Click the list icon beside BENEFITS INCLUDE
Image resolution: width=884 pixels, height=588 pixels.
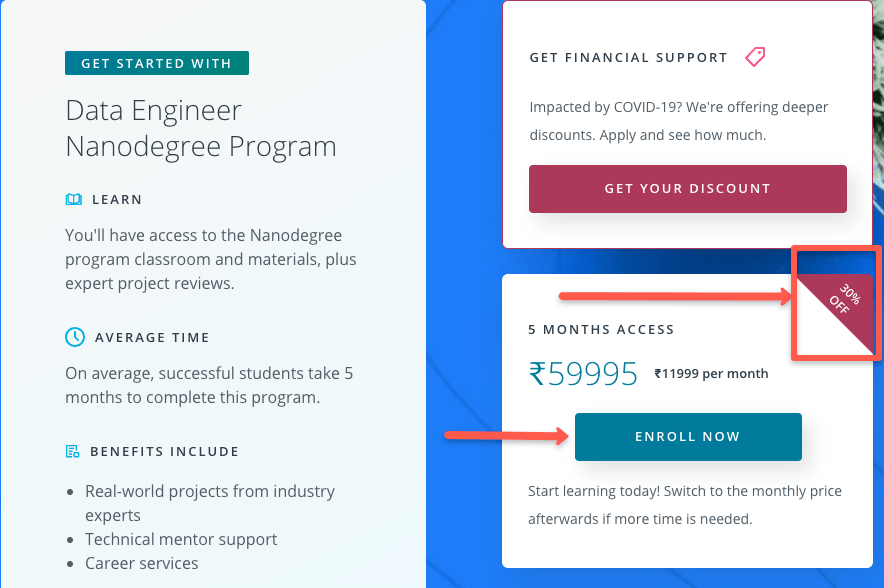[73, 451]
